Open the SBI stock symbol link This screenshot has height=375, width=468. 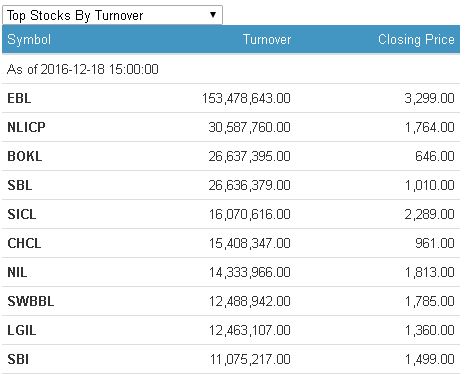(x=18, y=359)
